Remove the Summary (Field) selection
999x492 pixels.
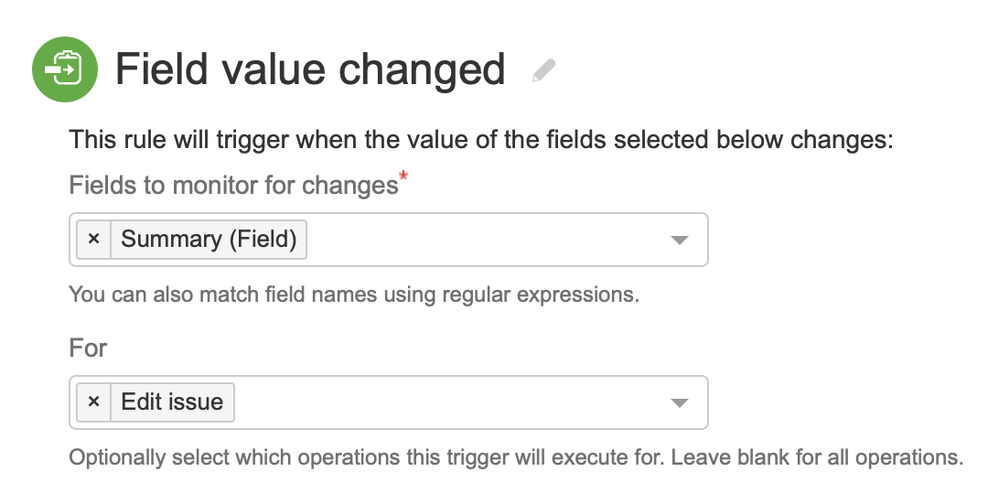click(94, 240)
